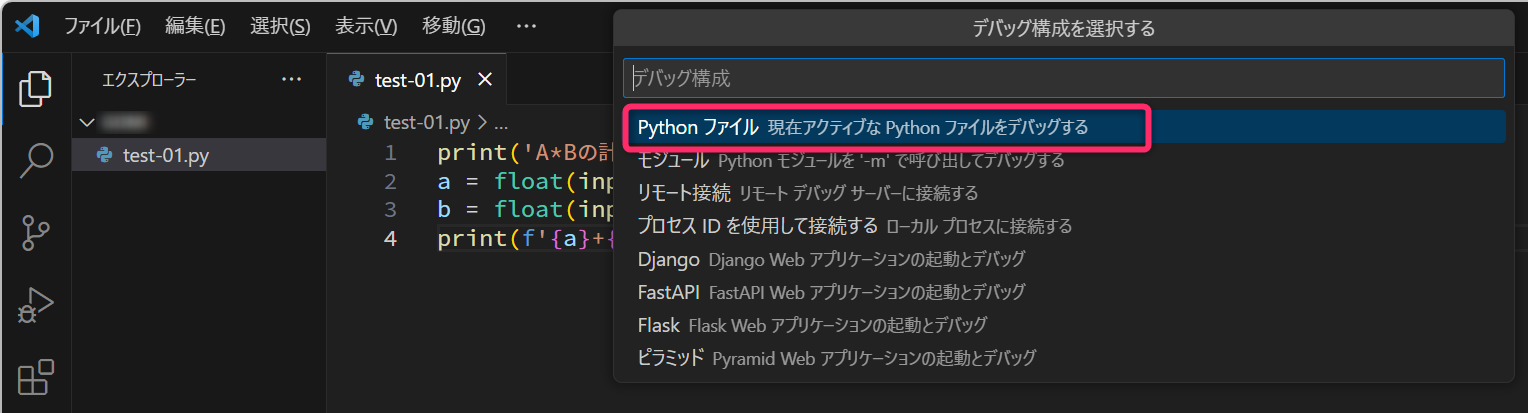Select test-01.py in the Explorer tree
This screenshot has height=413, width=1528.
165,155
